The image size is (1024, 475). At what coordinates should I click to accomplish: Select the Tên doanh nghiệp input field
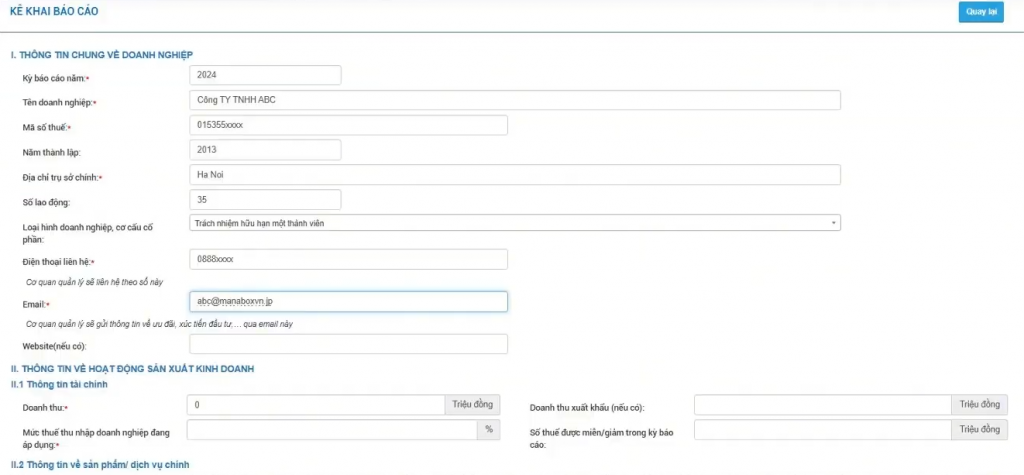pyautogui.click(x=514, y=100)
